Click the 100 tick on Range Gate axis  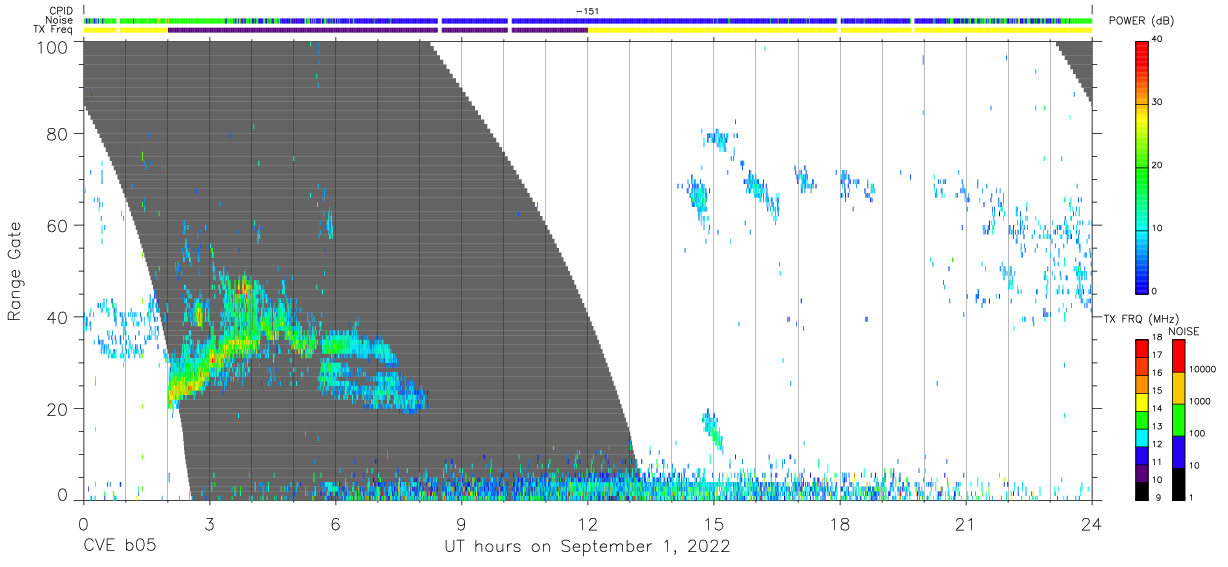(x=53, y=46)
